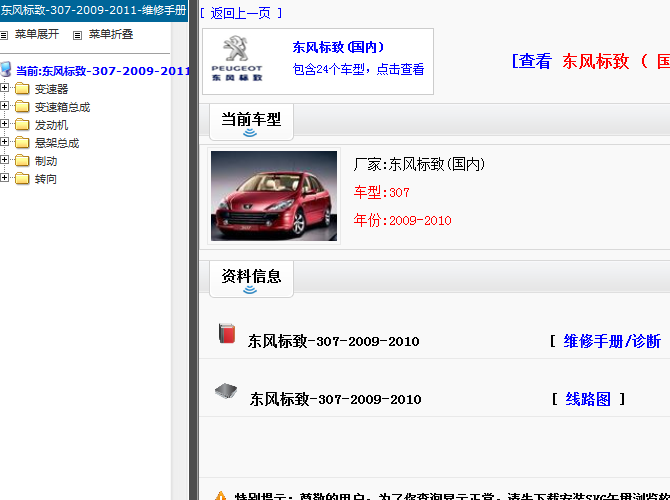Click the warning triangle icon near 特别提示
Viewport: 670px width, 500px height.
[x=220, y=496]
